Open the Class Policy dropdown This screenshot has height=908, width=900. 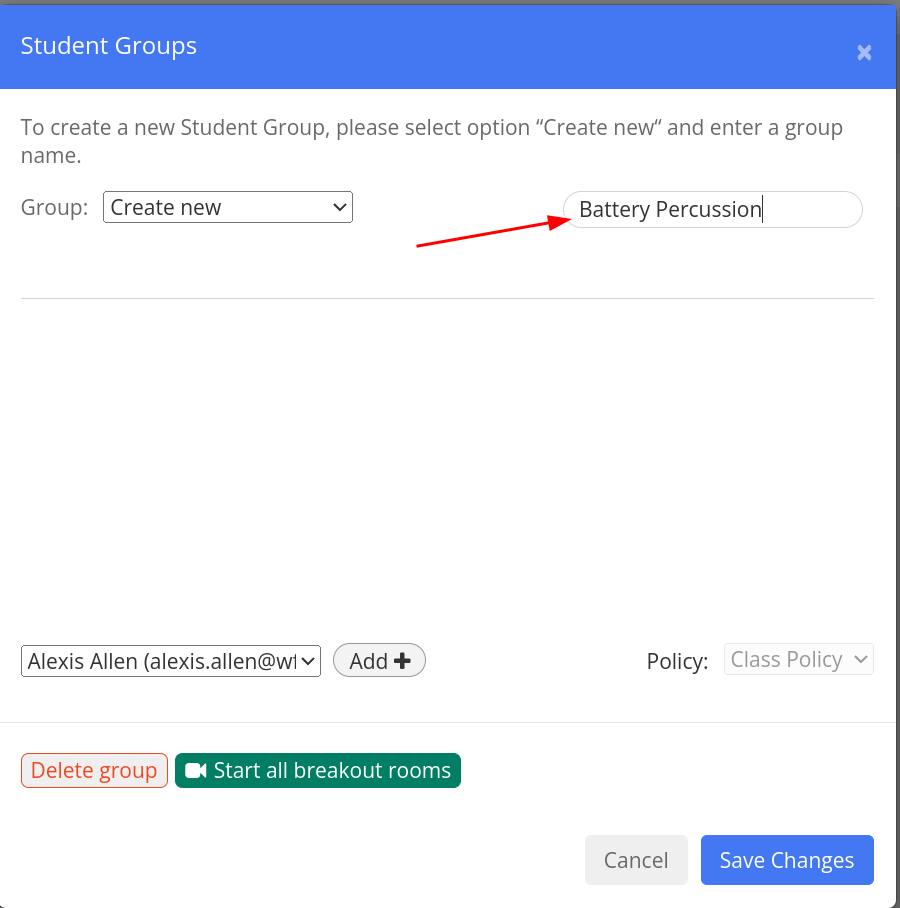(799, 660)
